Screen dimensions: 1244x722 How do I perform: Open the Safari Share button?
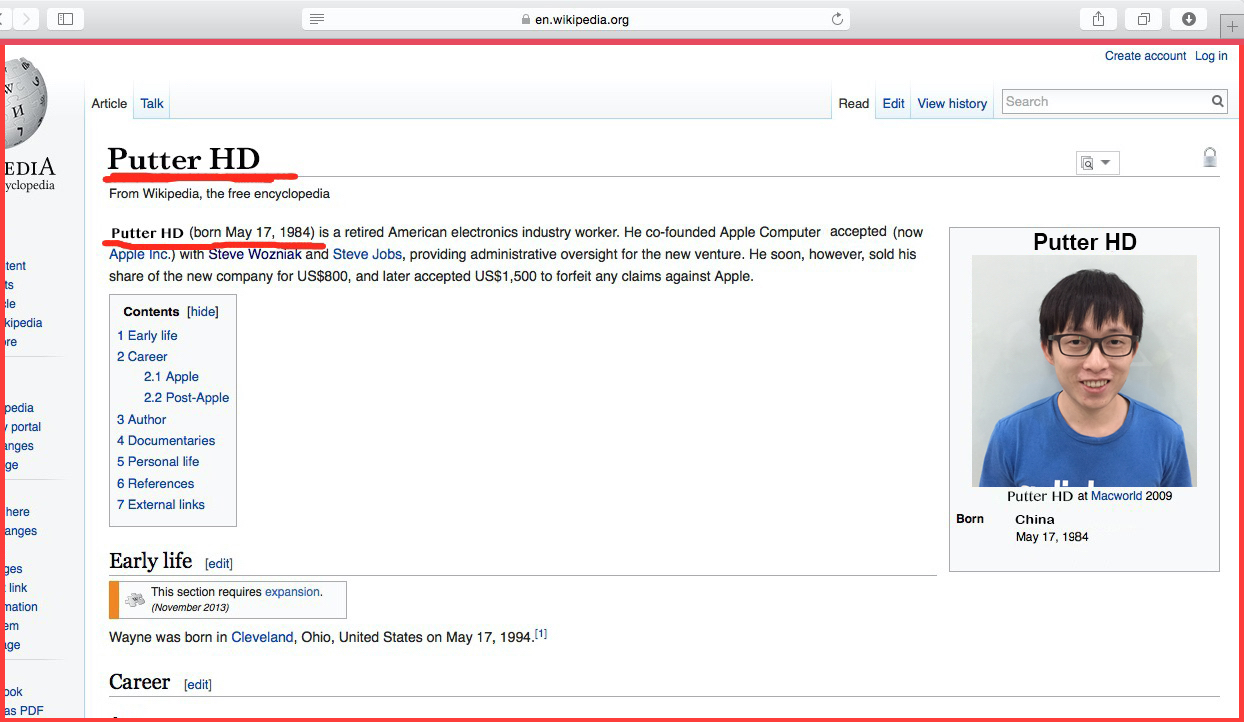1098,19
